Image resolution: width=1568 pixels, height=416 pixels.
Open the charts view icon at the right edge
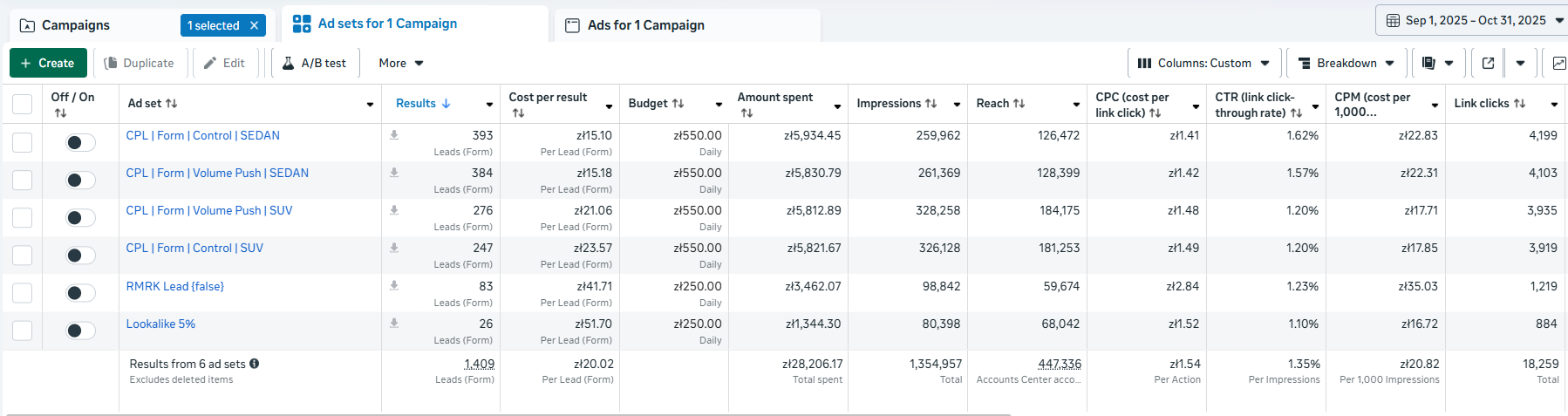(1559, 63)
